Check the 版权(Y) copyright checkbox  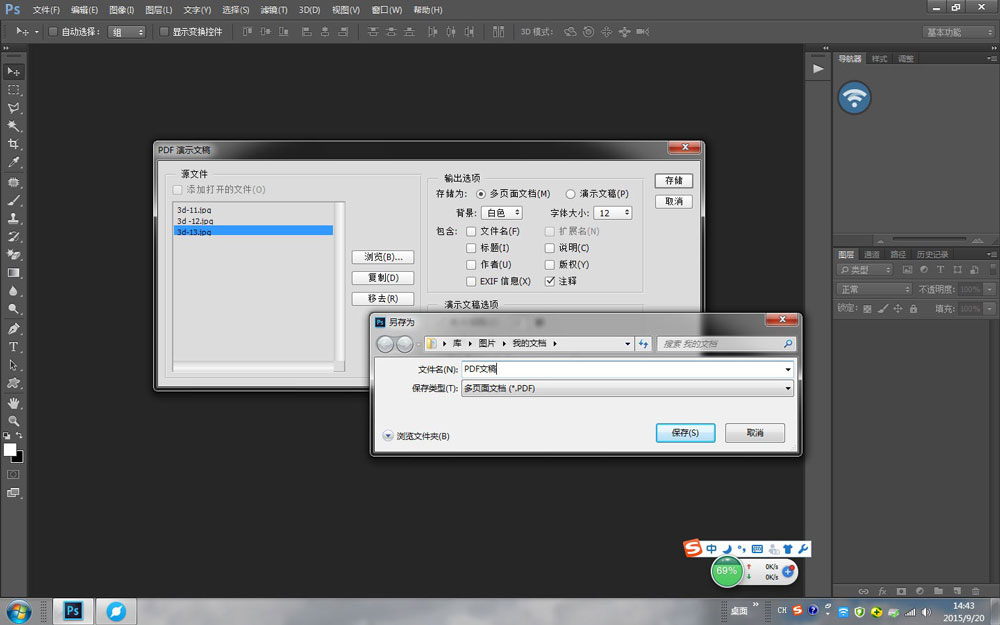click(x=550, y=265)
